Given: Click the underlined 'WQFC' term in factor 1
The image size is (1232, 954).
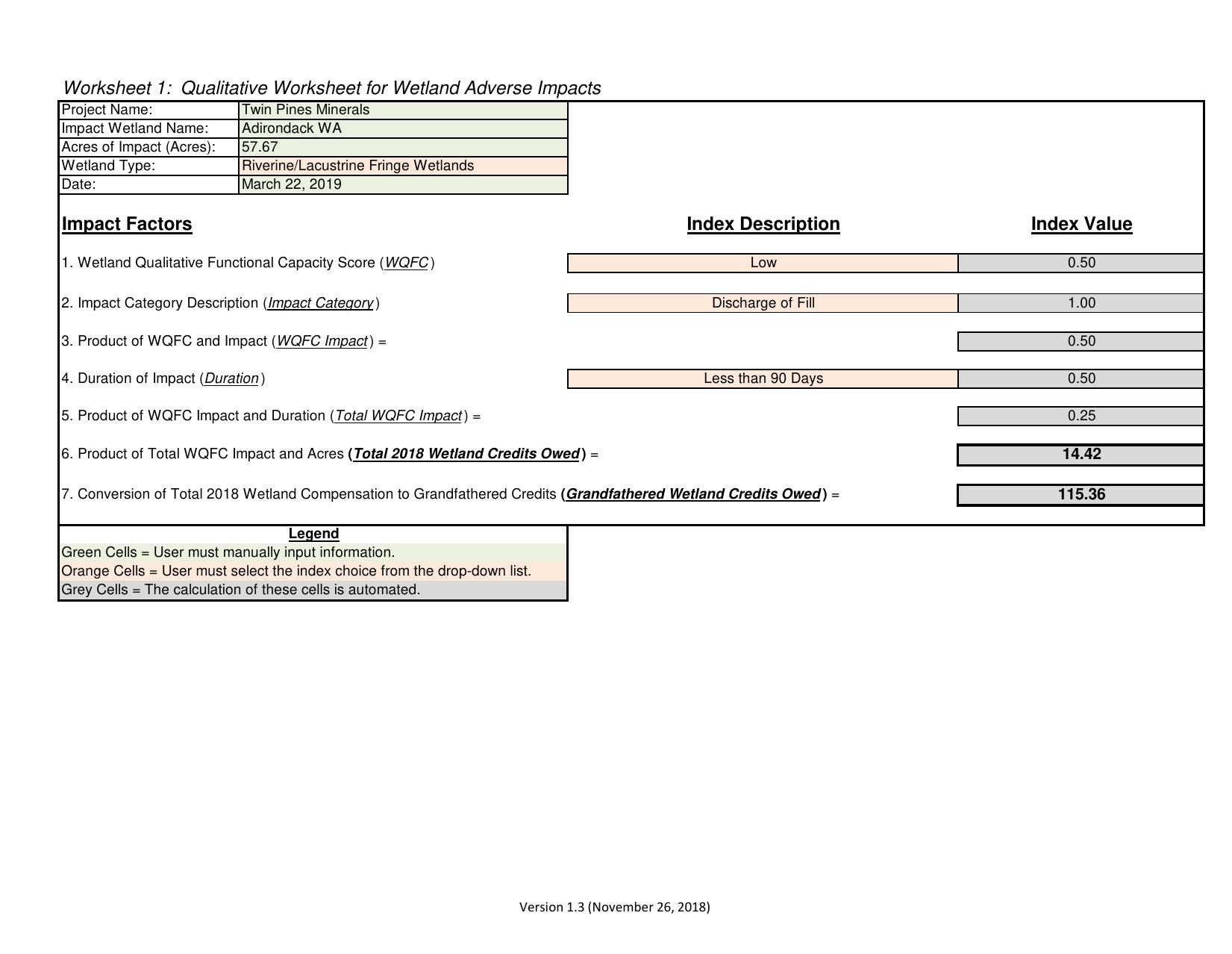Looking at the screenshot, I should coord(407,263).
